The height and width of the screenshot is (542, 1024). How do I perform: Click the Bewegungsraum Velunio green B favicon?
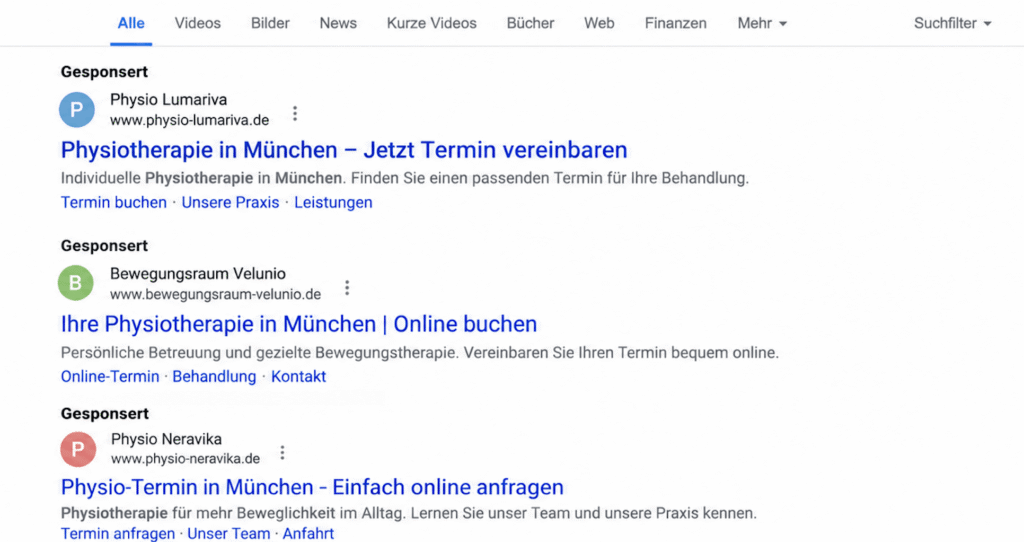pyautogui.click(x=76, y=283)
